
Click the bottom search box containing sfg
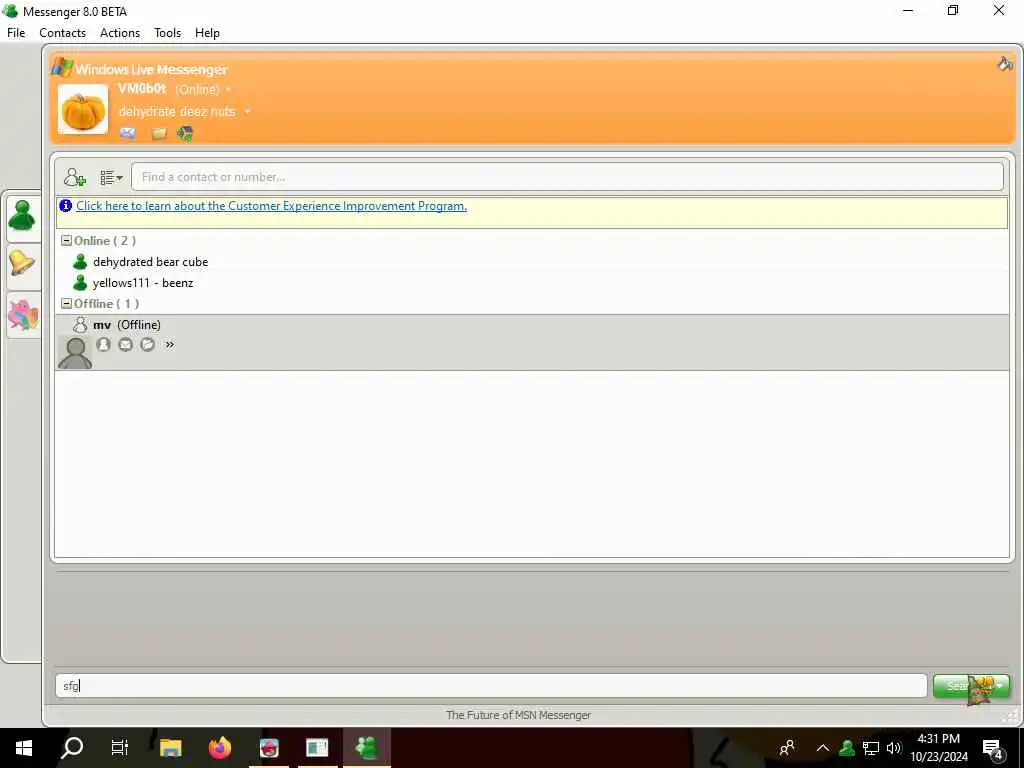tap(491, 686)
